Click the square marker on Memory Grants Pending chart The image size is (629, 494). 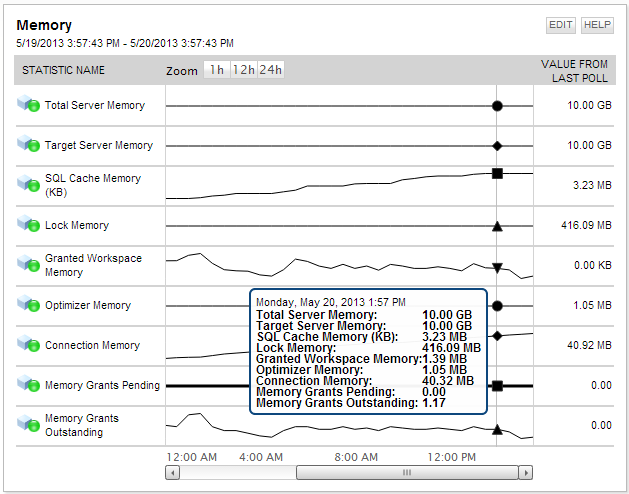coord(497,386)
